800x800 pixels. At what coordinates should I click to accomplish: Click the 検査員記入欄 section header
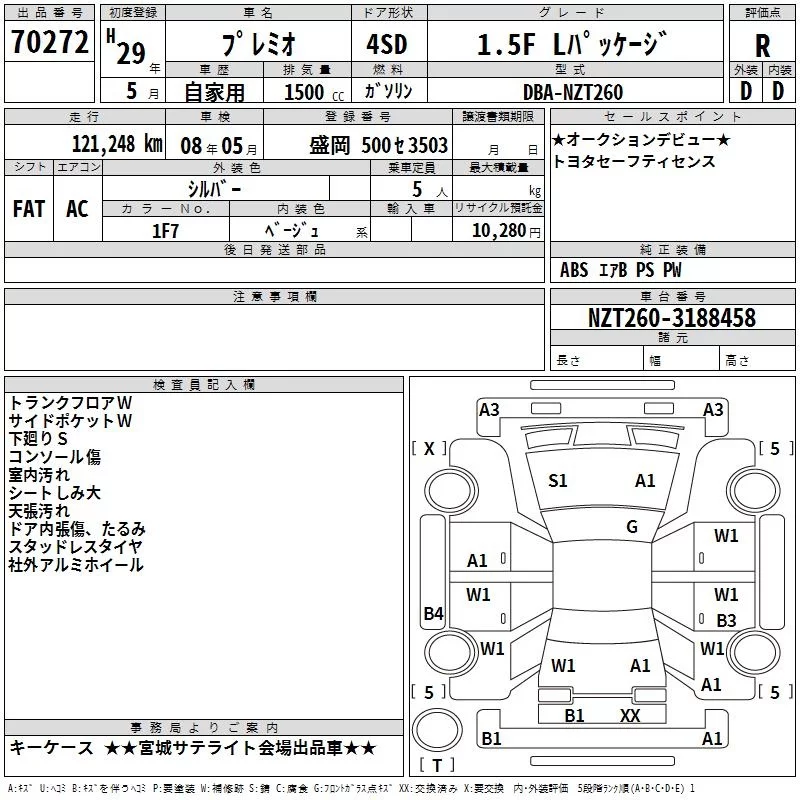(x=204, y=385)
